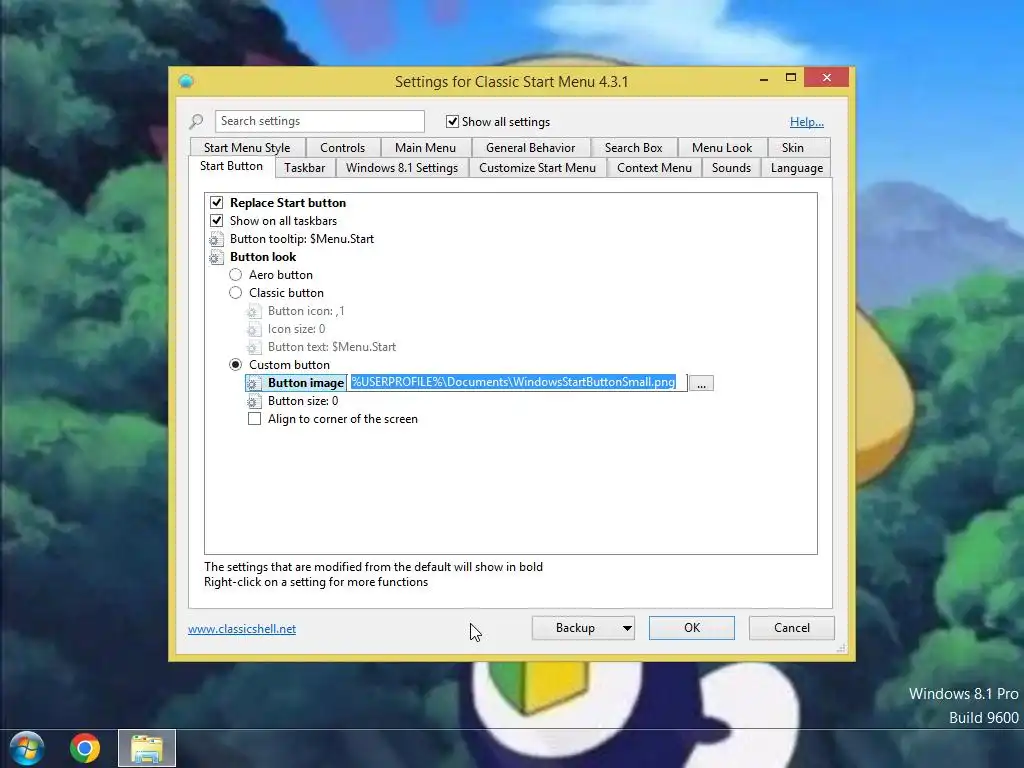Open File Explorer from the taskbar
The width and height of the screenshot is (1024, 768).
(147, 748)
